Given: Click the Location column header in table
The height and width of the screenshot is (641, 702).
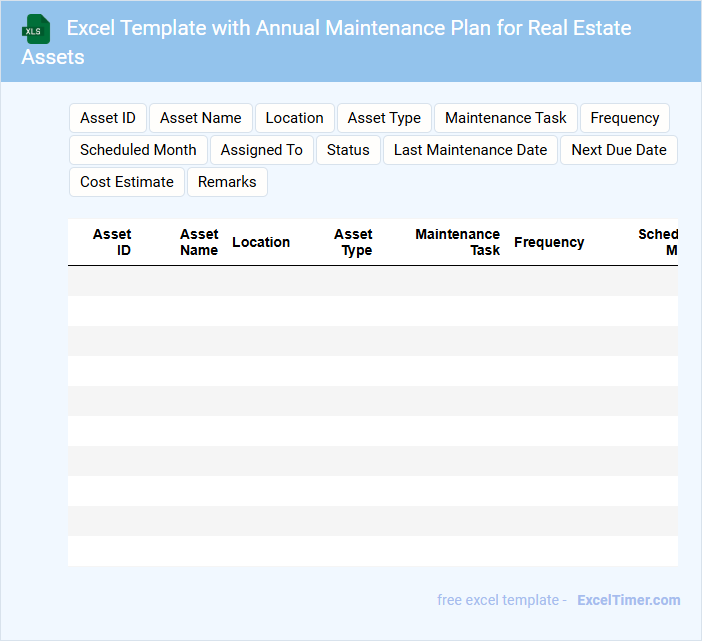Looking at the screenshot, I should [261, 242].
